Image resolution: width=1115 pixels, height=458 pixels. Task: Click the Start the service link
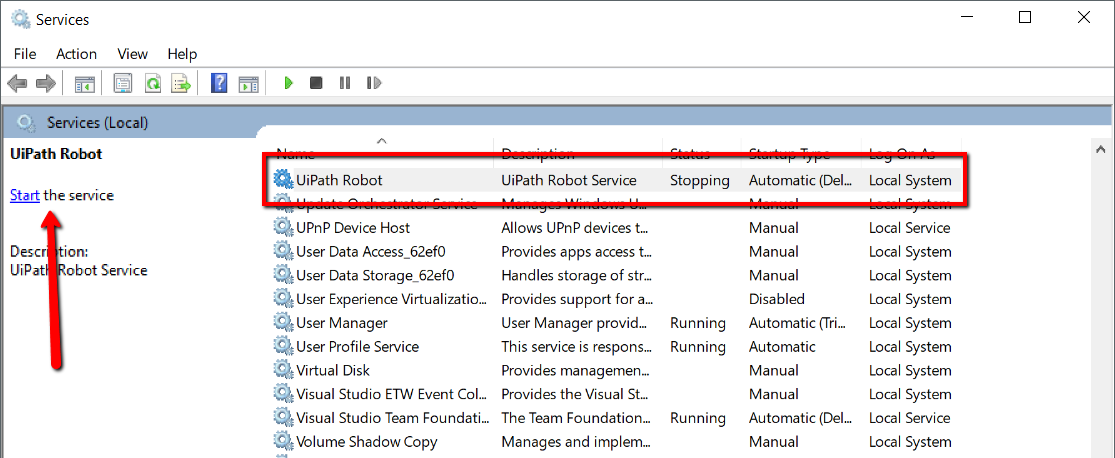click(25, 195)
